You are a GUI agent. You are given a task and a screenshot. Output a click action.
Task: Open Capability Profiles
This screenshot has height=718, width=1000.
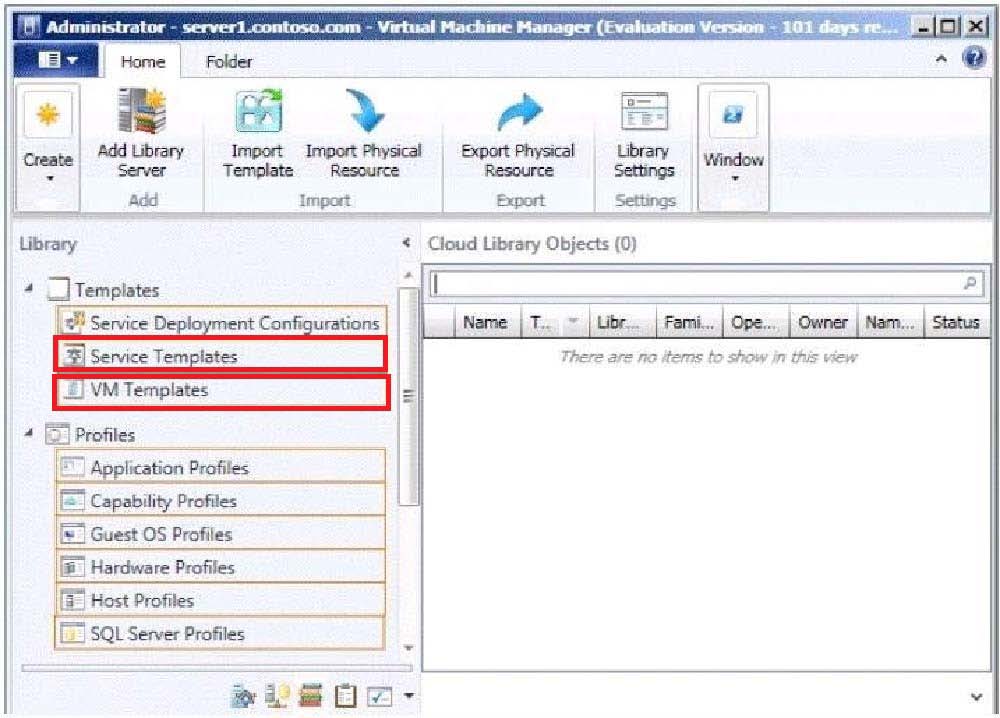tap(221, 501)
